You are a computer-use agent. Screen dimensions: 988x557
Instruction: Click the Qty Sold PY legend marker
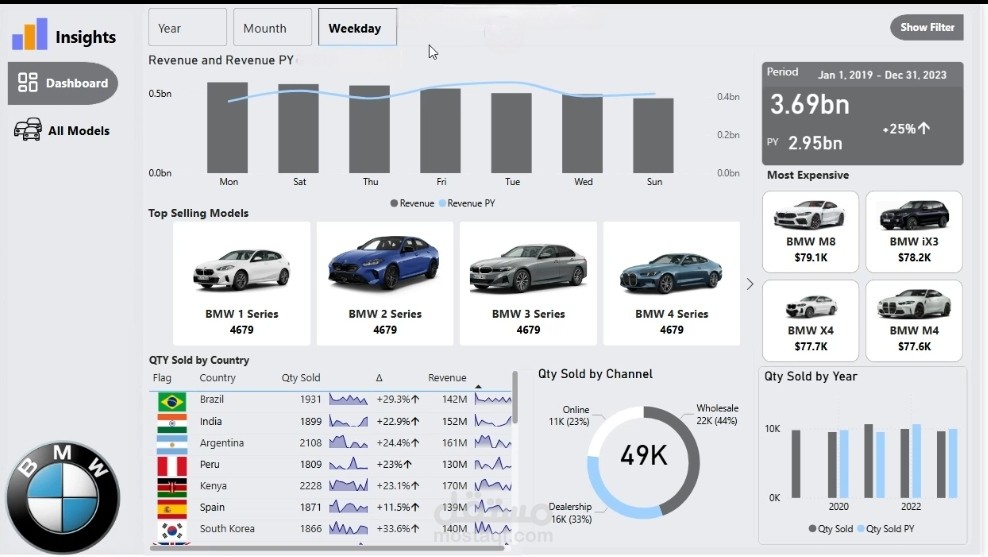tap(861, 529)
